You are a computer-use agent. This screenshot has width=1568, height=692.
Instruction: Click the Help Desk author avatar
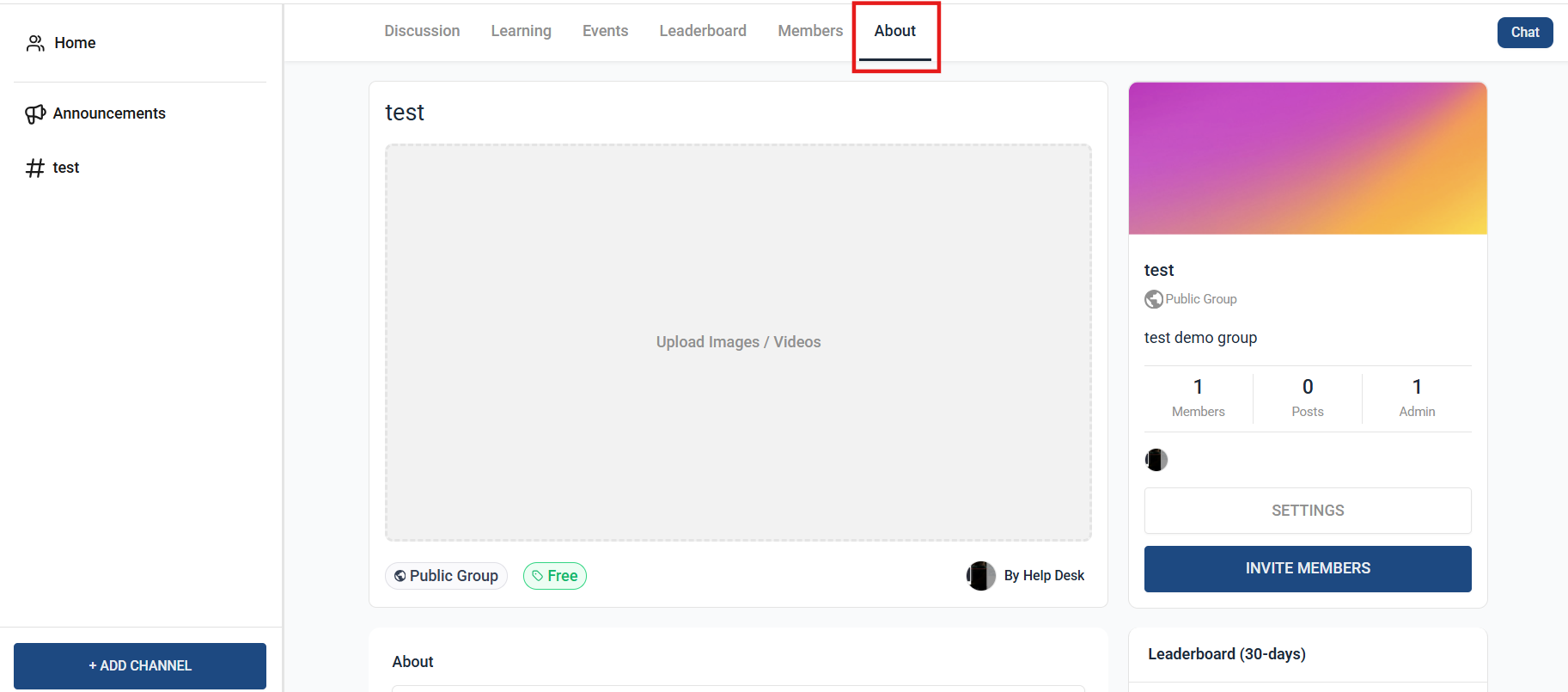coord(981,576)
